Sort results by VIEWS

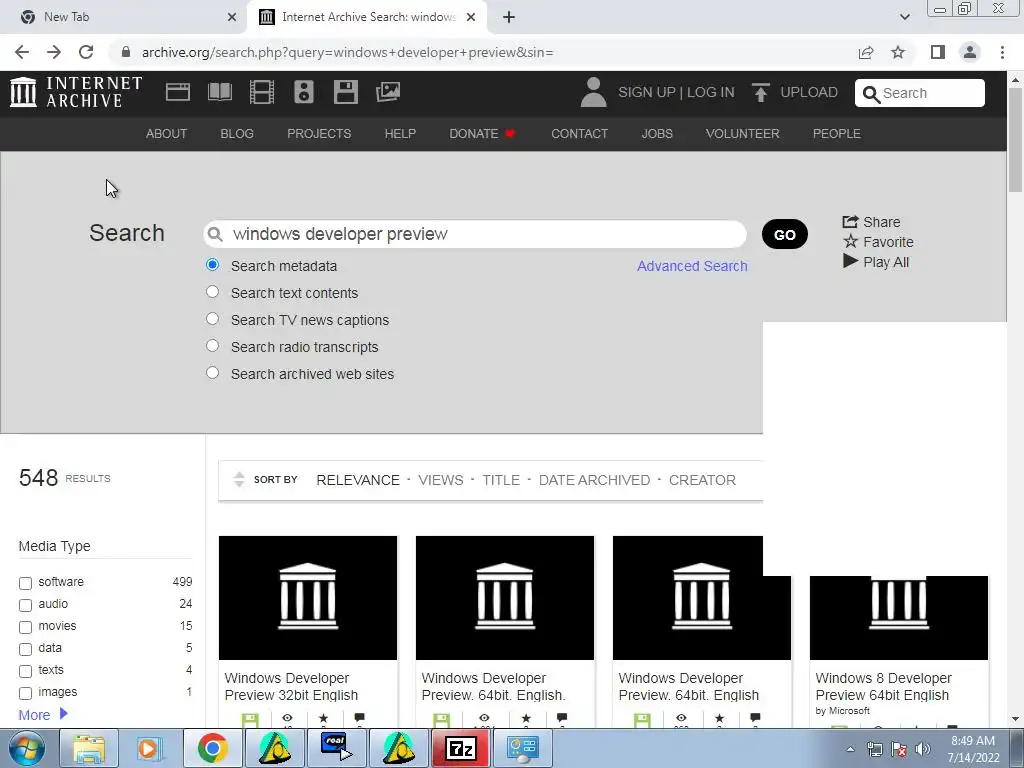(x=441, y=480)
